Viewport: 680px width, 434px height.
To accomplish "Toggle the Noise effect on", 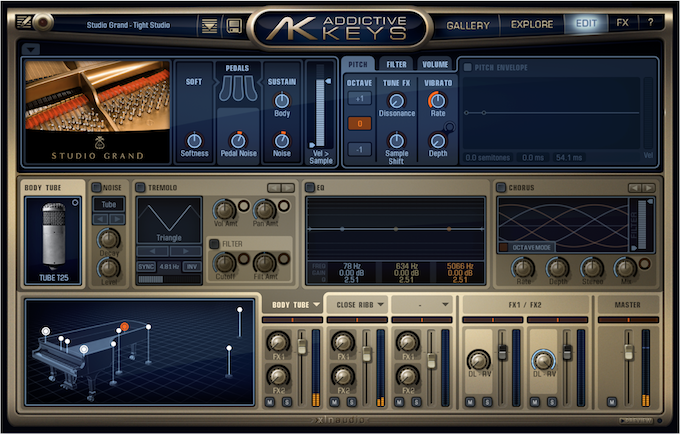I will pos(96,187).
